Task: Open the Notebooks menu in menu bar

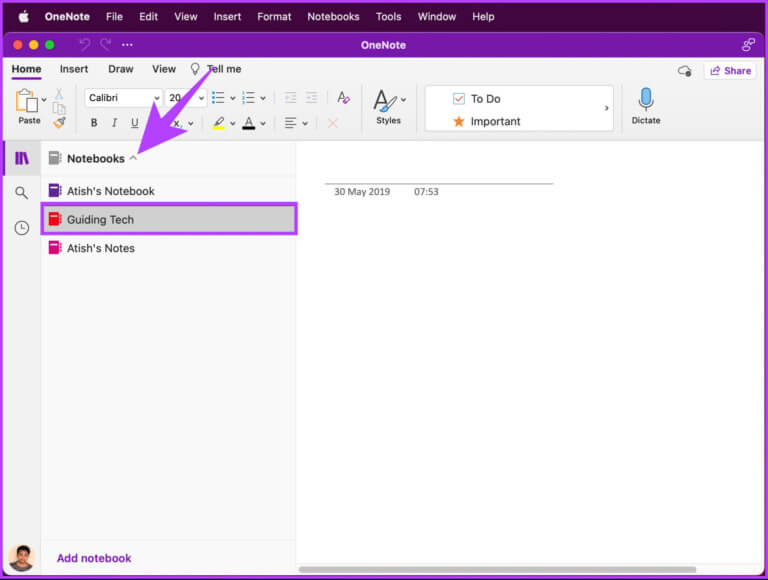Action: click(x=334, y=17)
